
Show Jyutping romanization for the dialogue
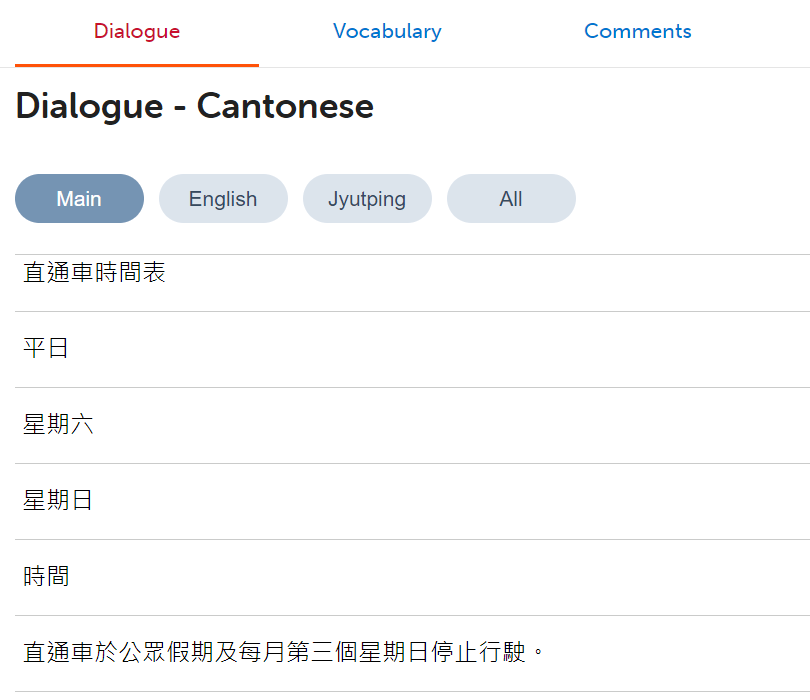[367, 199]
